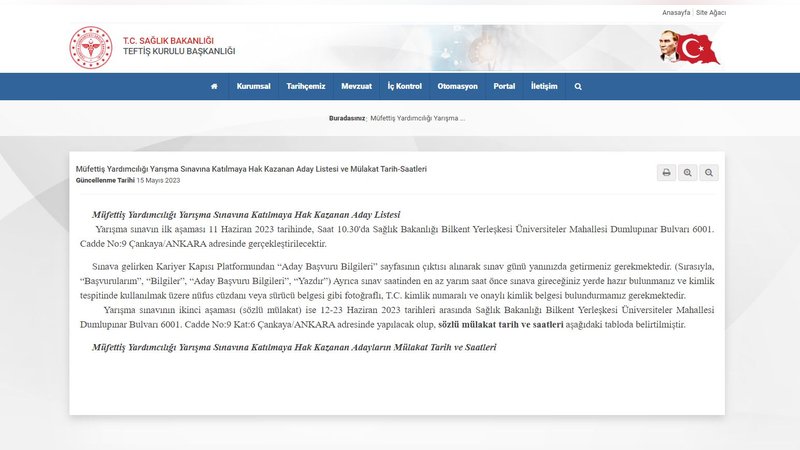Zoom out the text with magnifier minus
This screenshot has height=450, width=800.
tap(709, 173)
